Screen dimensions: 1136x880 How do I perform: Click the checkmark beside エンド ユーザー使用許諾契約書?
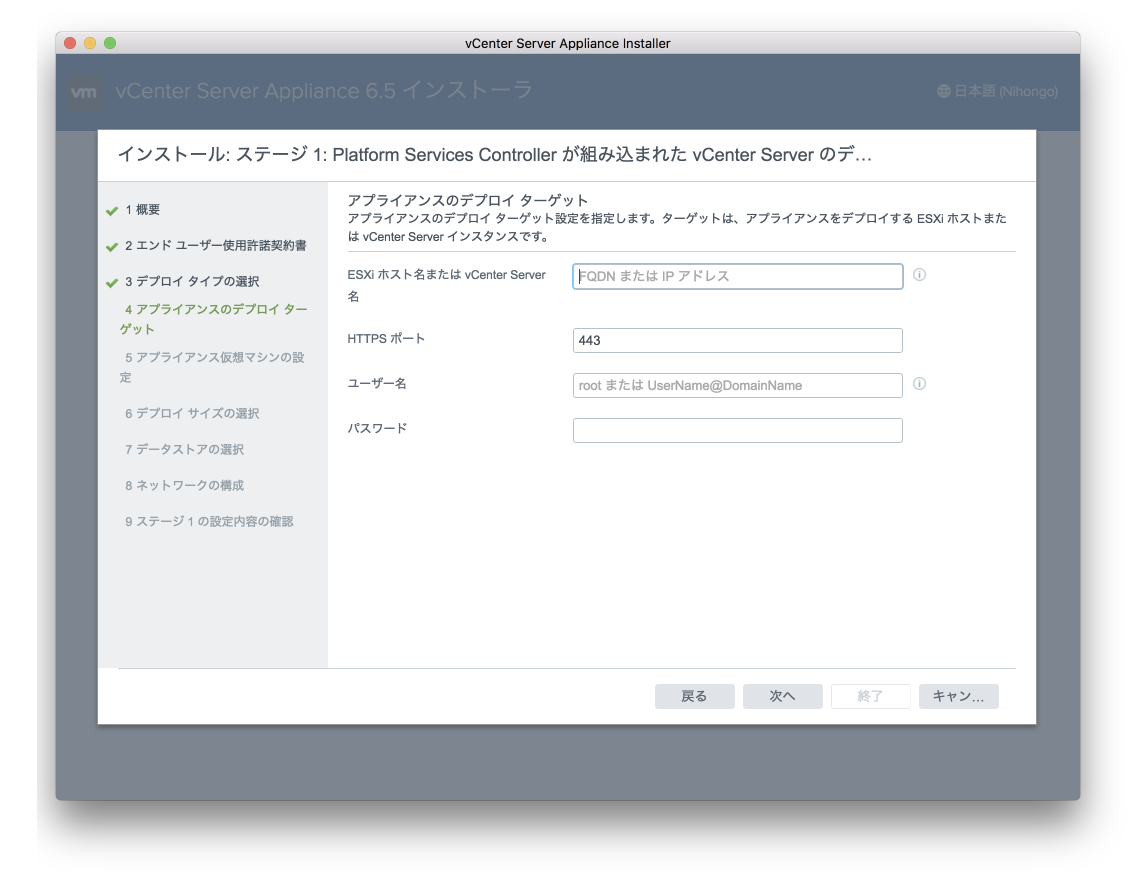[x=112, y=245]
